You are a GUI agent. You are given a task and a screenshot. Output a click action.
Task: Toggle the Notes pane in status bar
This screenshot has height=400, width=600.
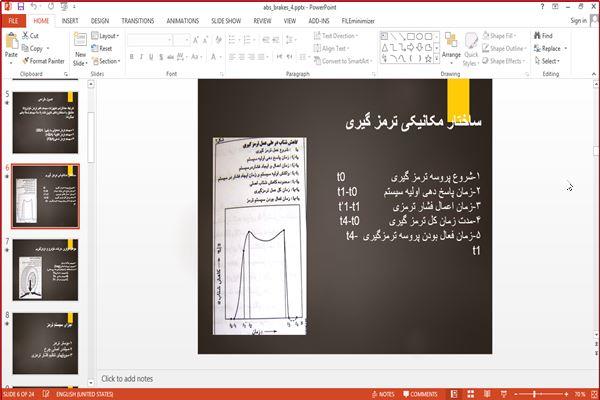(383, 394)
